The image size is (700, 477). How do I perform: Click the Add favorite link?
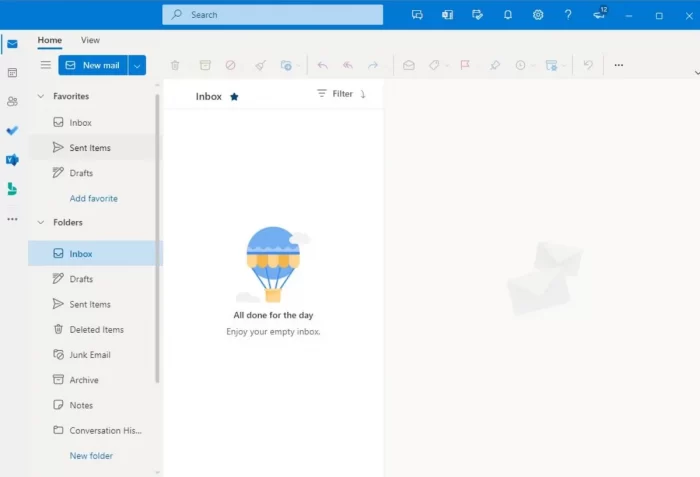click(94, 198)
